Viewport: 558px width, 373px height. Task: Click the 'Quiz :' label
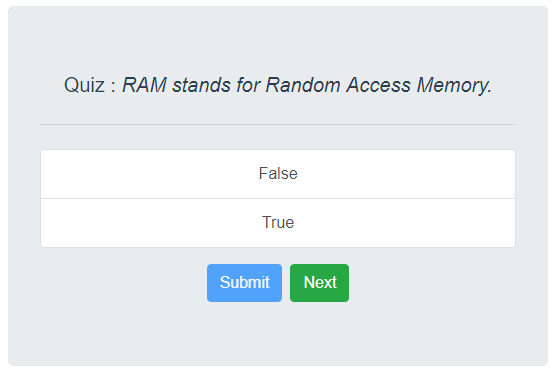click(x=90, y=85)
